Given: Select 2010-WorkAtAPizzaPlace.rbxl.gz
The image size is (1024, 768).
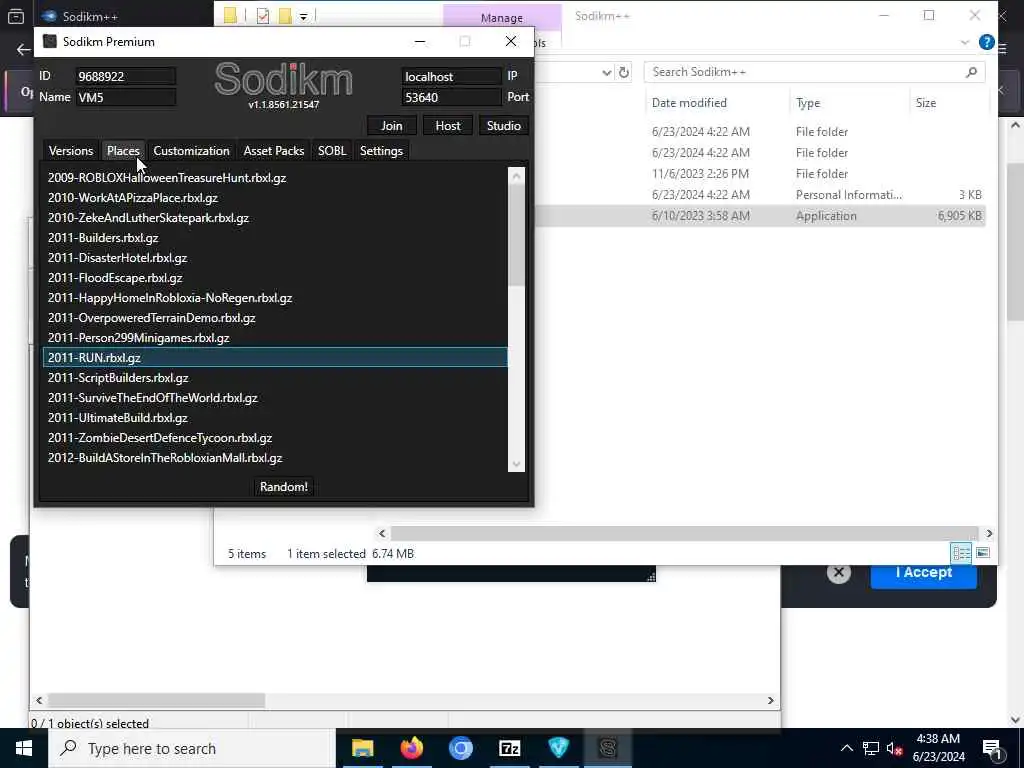Looking at the screenshot, I should [x=275, y=198].
